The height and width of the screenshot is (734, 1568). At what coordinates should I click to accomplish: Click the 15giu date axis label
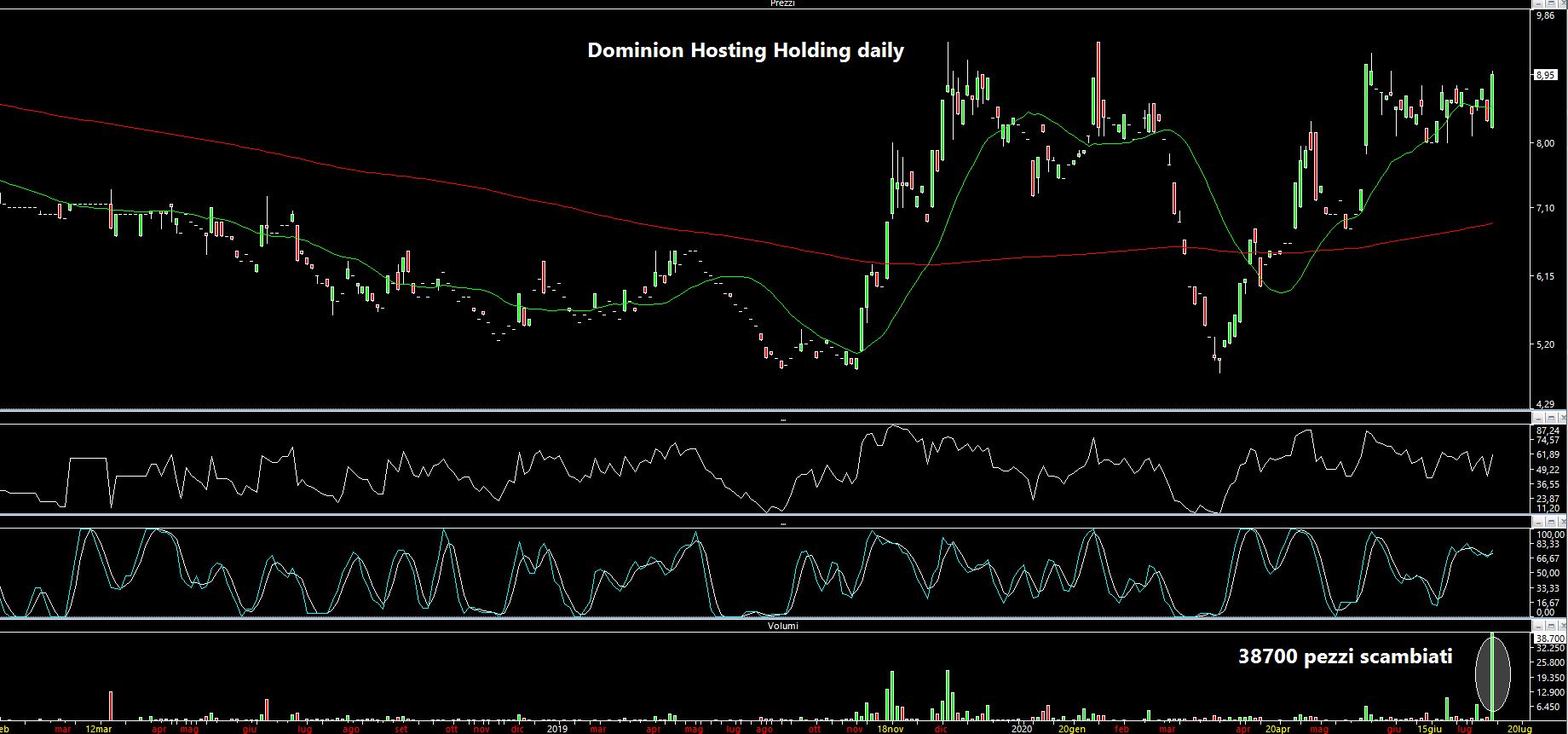click(x=1430, y=729)
